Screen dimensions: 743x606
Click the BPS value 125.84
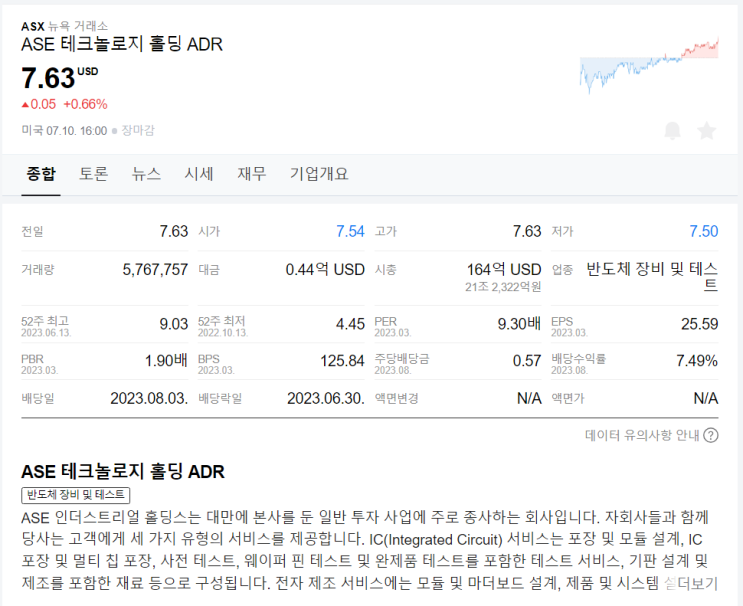pyautogui.click(x=342, y=361)
